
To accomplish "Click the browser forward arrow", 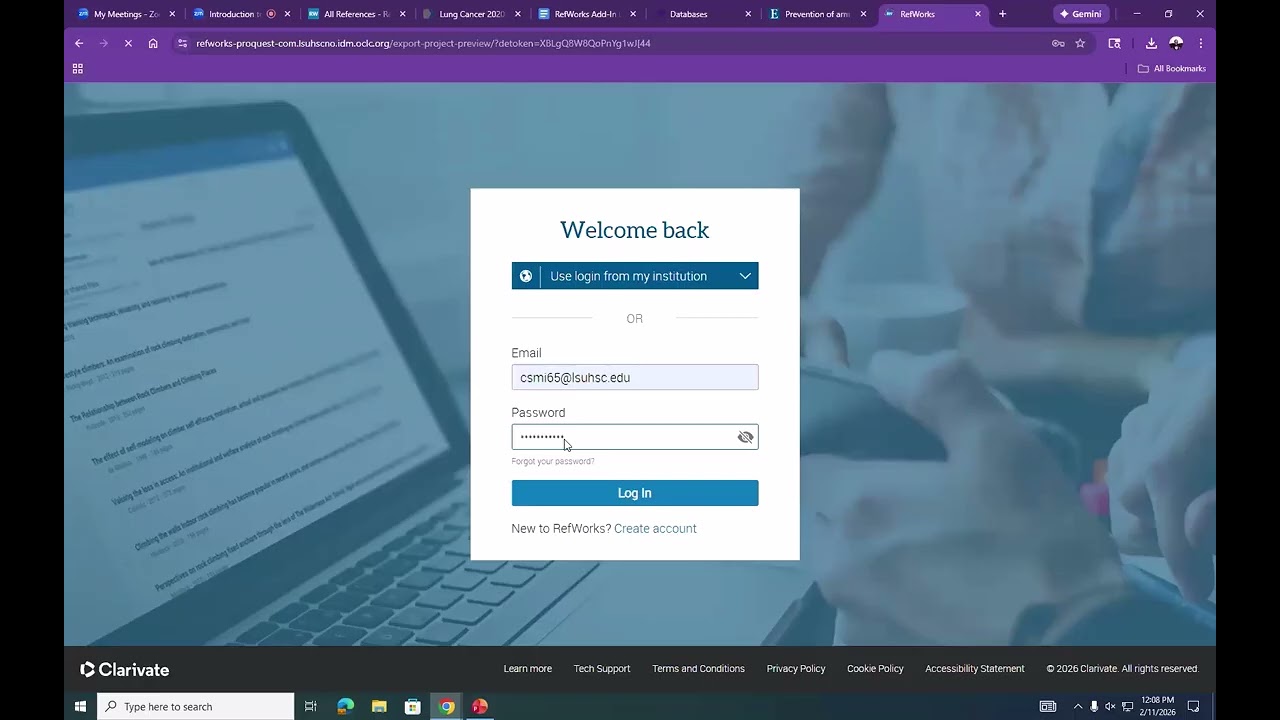I will pyautogui.click(x=103, y=43).
